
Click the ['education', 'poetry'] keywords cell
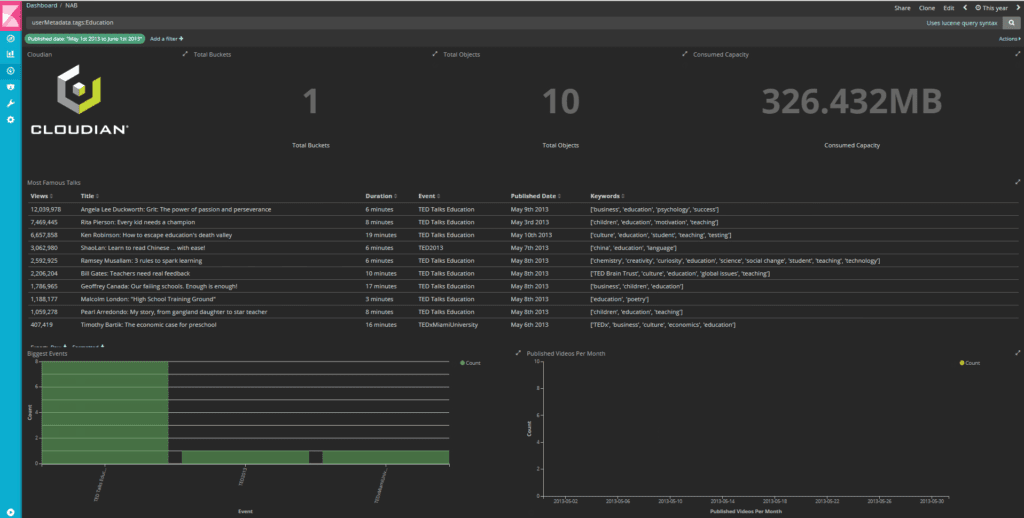[619, 299]
